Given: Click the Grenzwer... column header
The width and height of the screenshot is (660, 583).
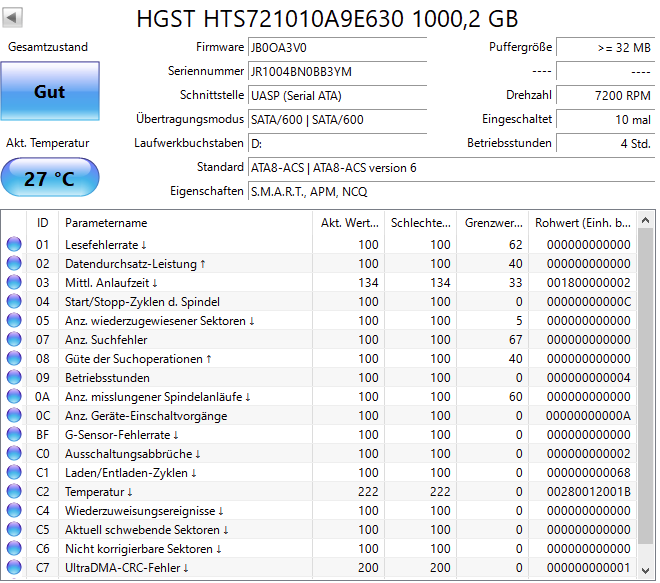Looking at the screenshot, I should 493,223.
